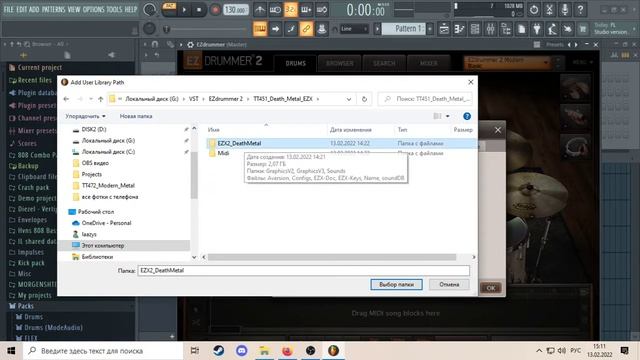Image resolution: width=640 pixels, height=360 pixels.
Task: Cancel with the Отмена button
Action: (x=449, y=284)
